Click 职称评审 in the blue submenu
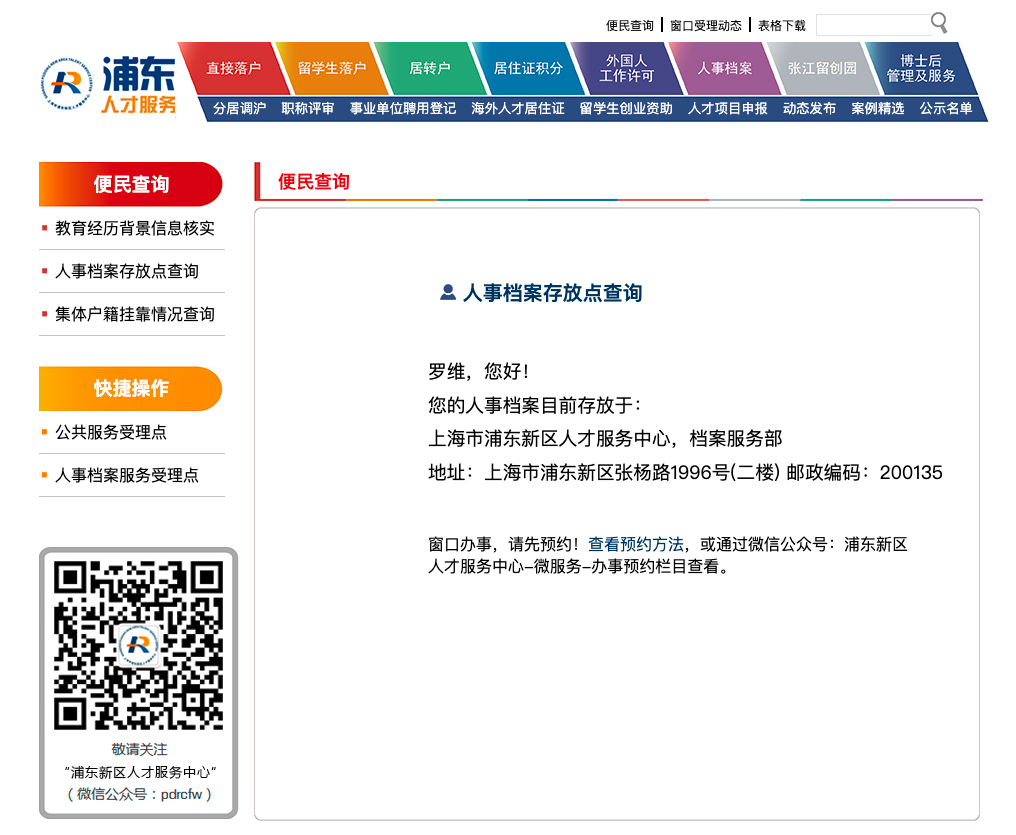 (x=308, y=108)
